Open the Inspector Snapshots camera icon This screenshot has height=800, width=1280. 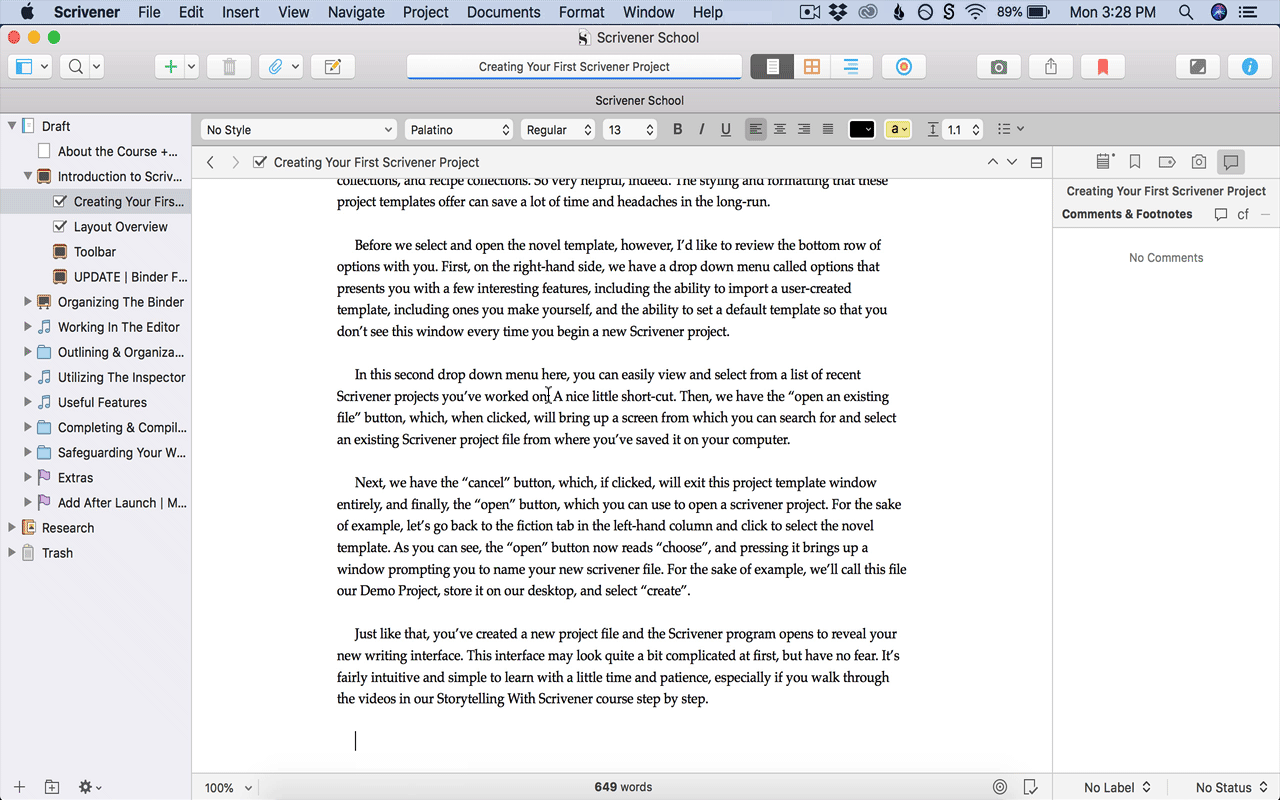click(1199, 161)
